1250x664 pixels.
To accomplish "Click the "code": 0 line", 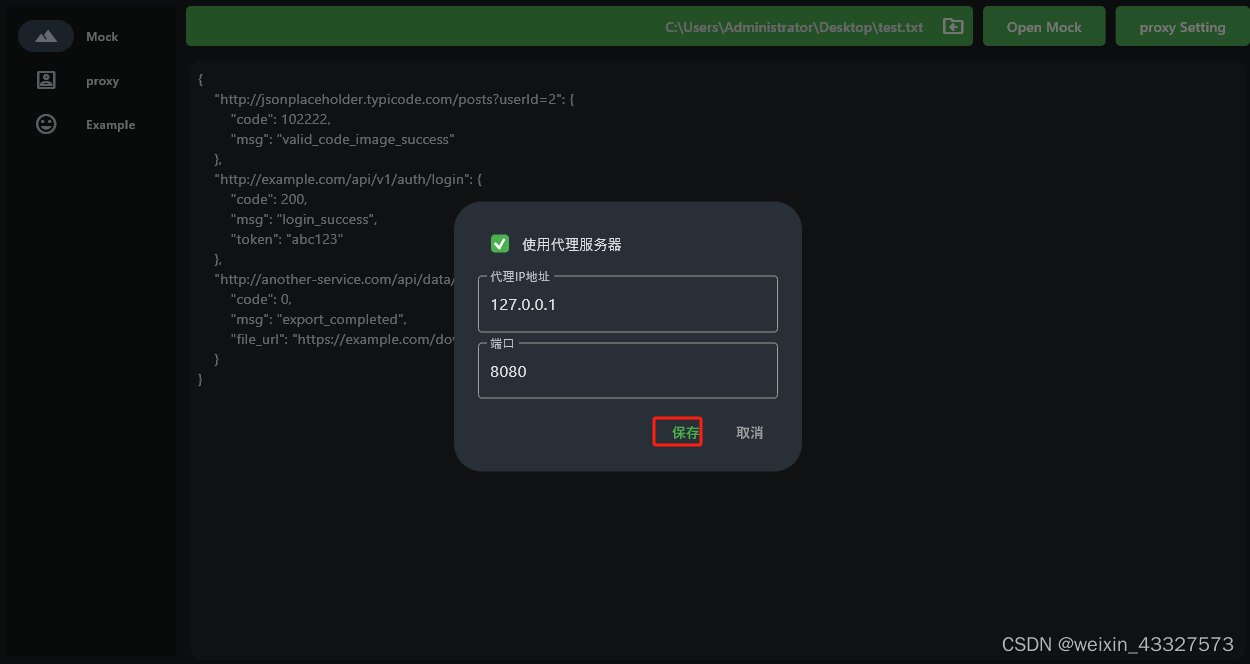I will tap(261, 299).
